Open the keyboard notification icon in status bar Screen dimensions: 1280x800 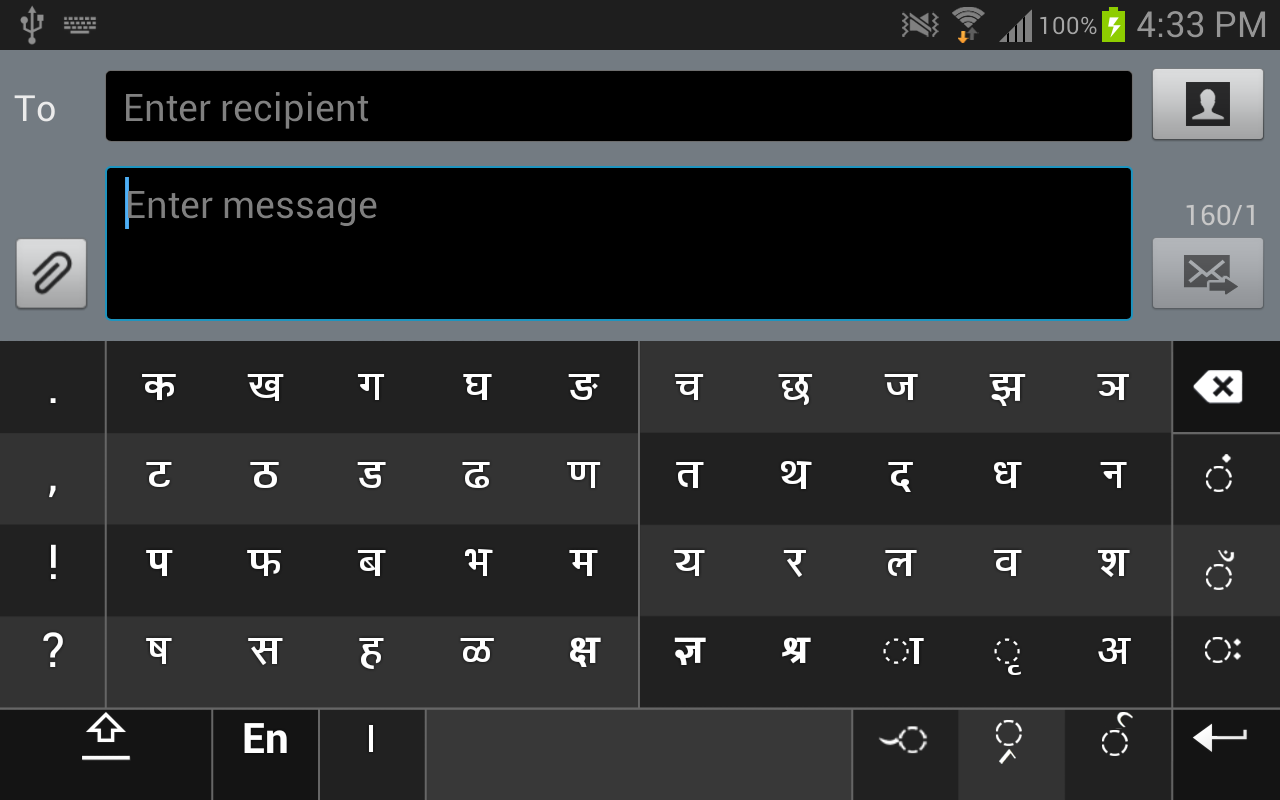(80, 24)
